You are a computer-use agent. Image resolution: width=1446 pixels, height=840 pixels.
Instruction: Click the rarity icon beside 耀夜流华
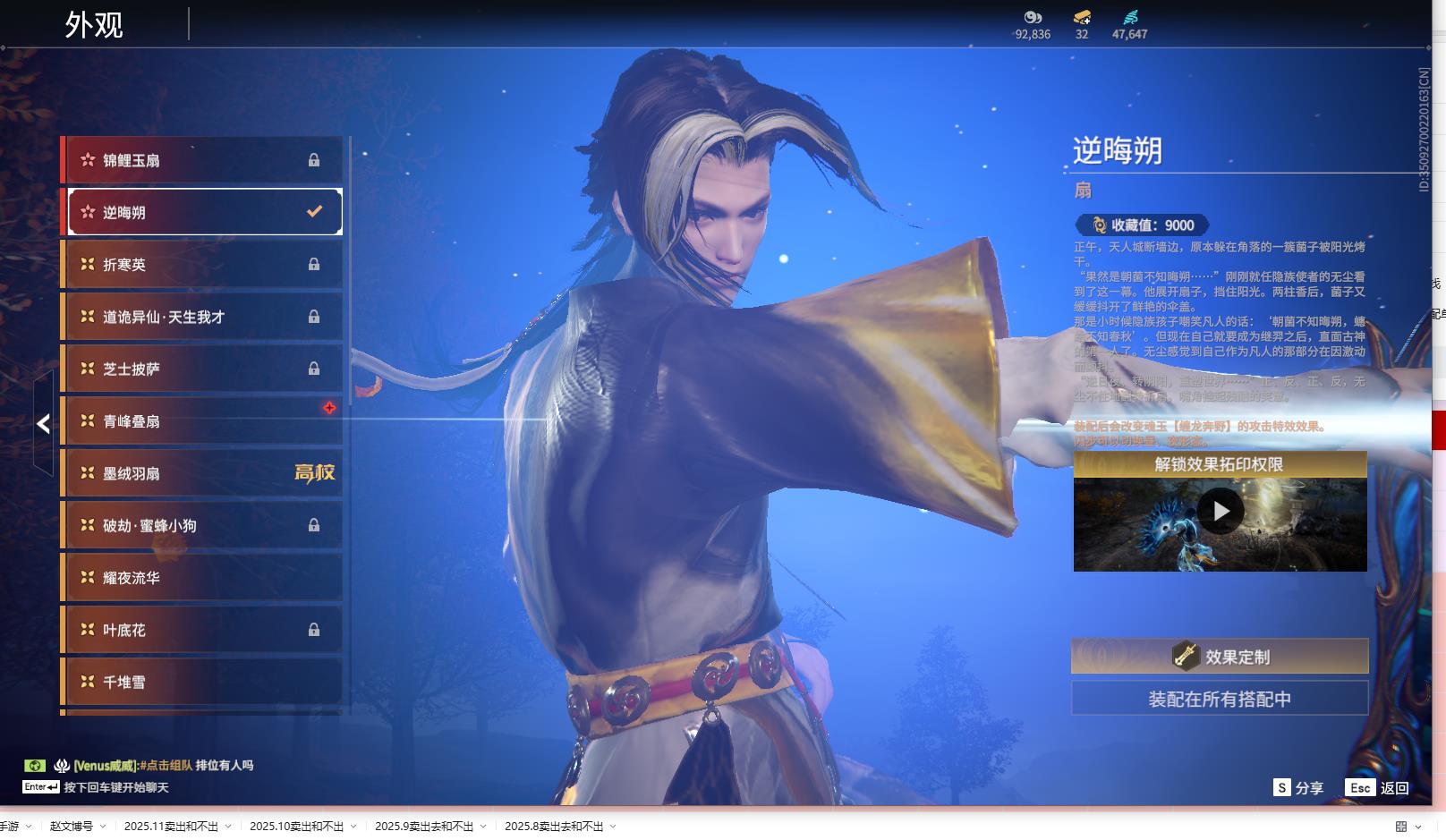click(x=88, y=578)
